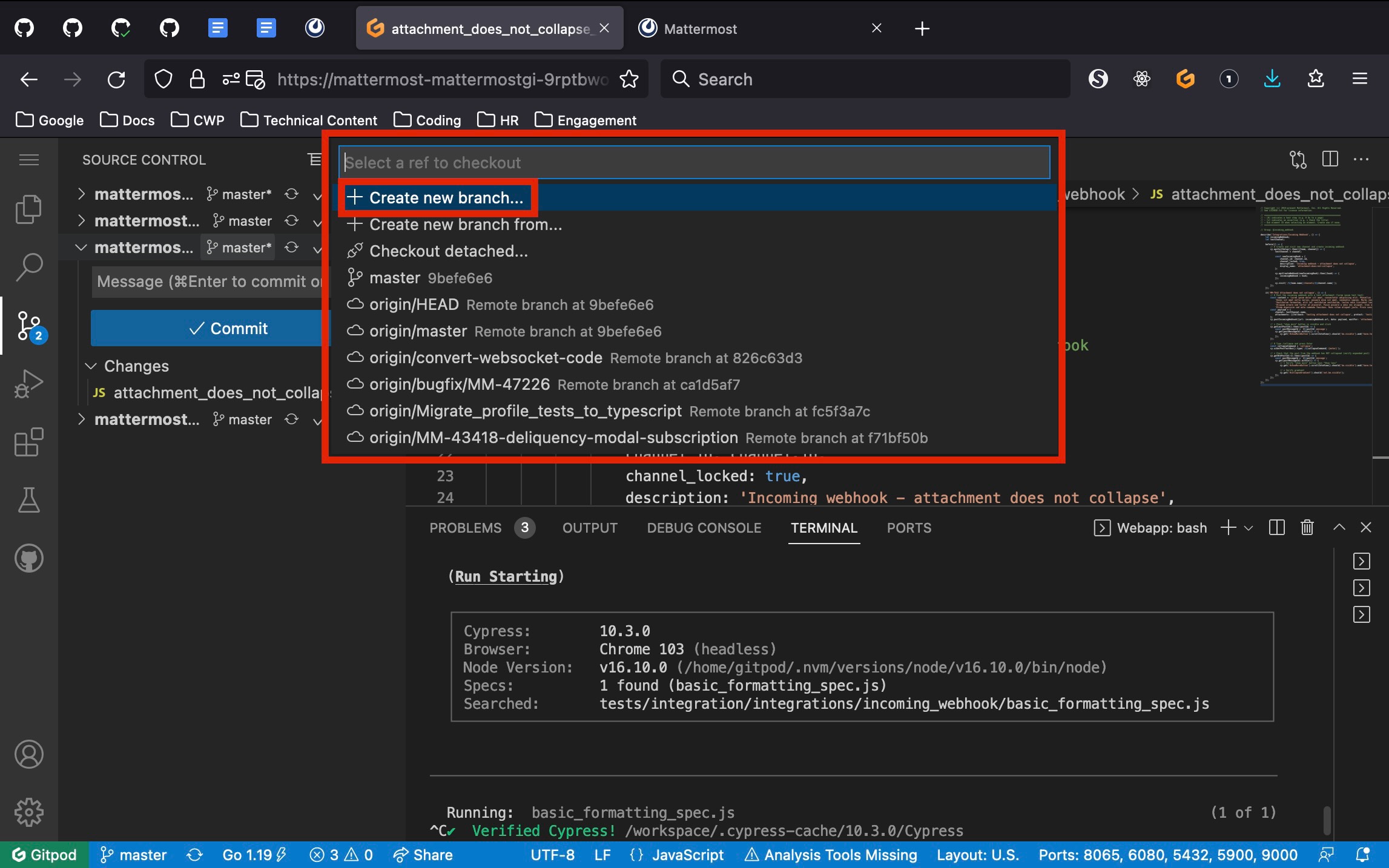Open the PORTS tab
1389x868 pixels.
(909, 528)
